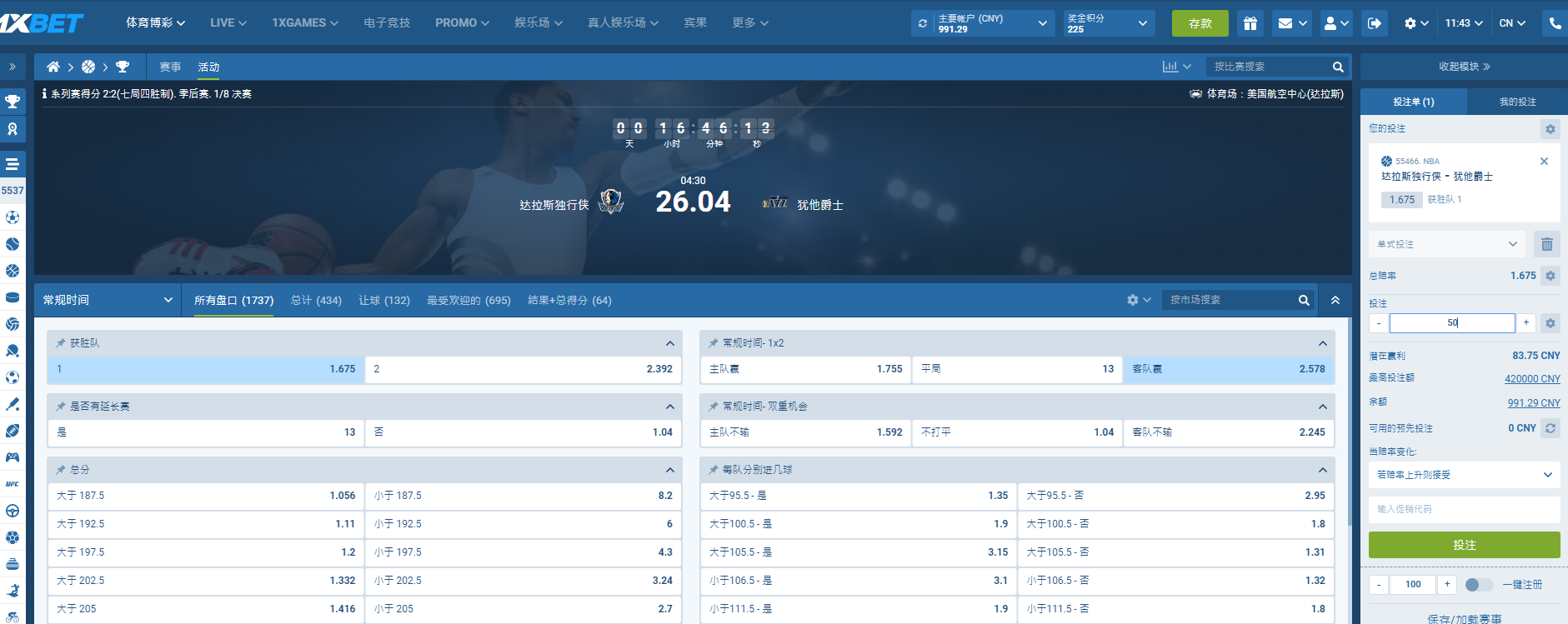The height and width of the screenshot is (624, 1568).
Task: Open the 单式投注 bet type dropdown
Action: [1446, 244]
